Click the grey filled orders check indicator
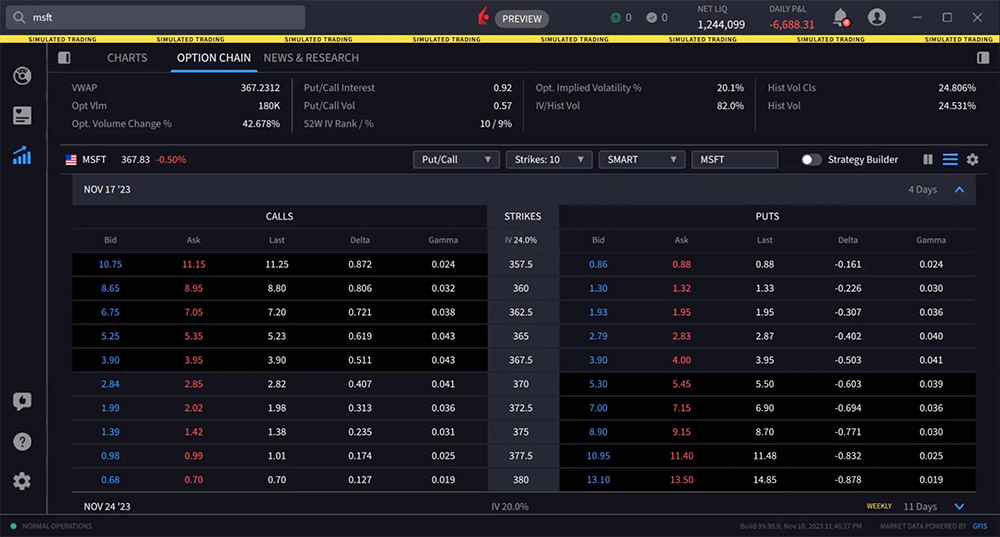 (651, 18)
